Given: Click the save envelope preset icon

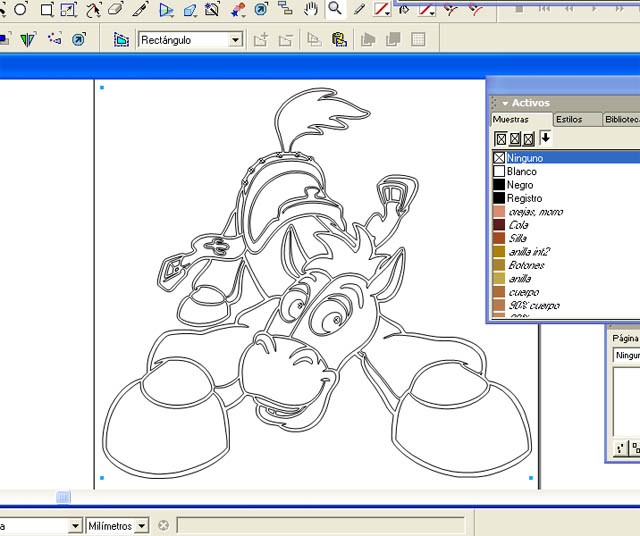Looking at the screenshot, I should (x=260, y=40).
